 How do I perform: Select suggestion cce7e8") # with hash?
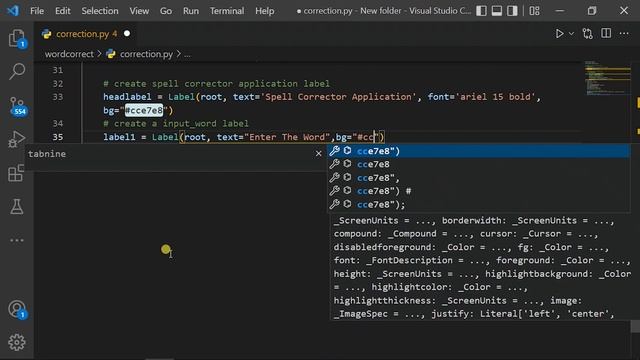[x=478, y=191]
